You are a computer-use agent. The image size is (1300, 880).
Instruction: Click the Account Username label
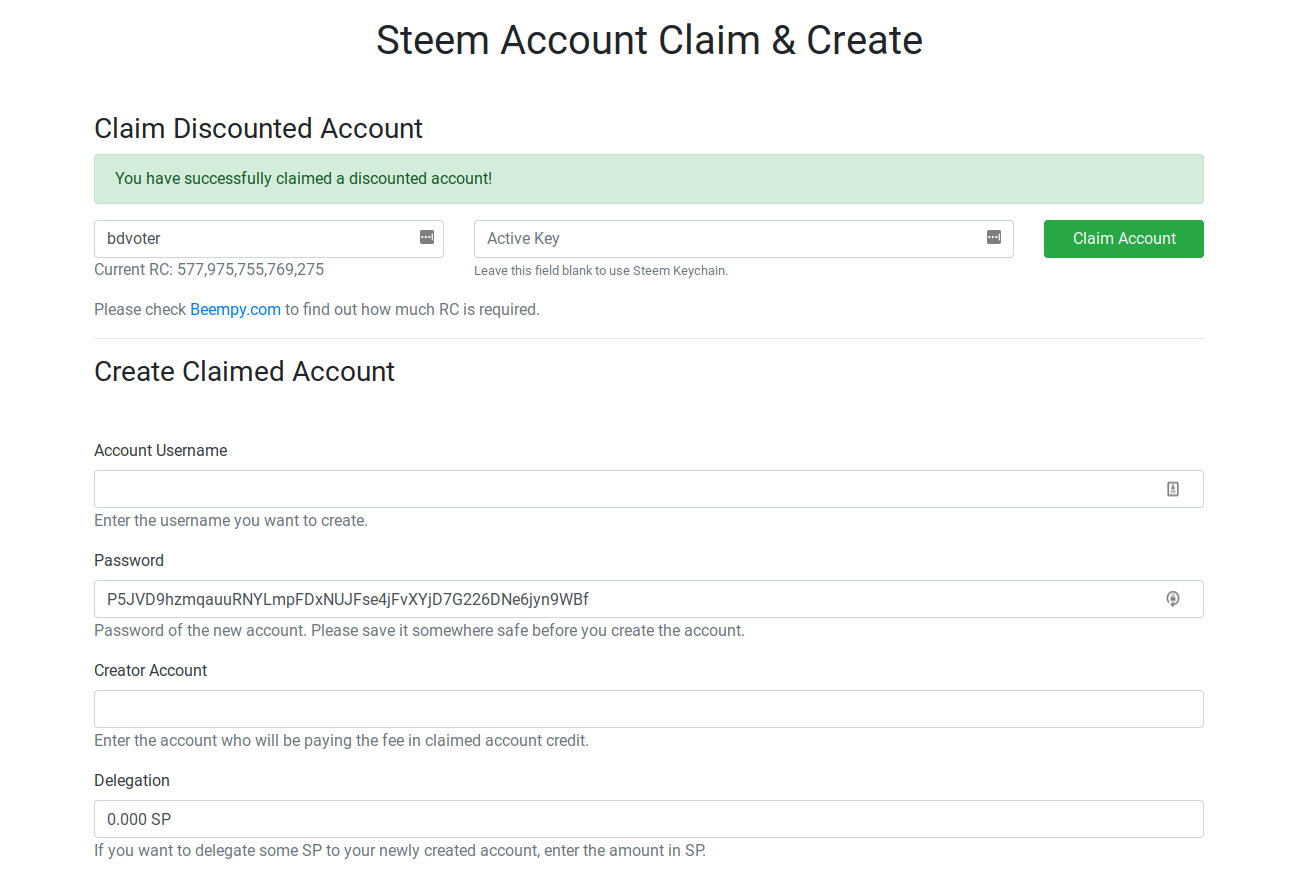[160, 451]
